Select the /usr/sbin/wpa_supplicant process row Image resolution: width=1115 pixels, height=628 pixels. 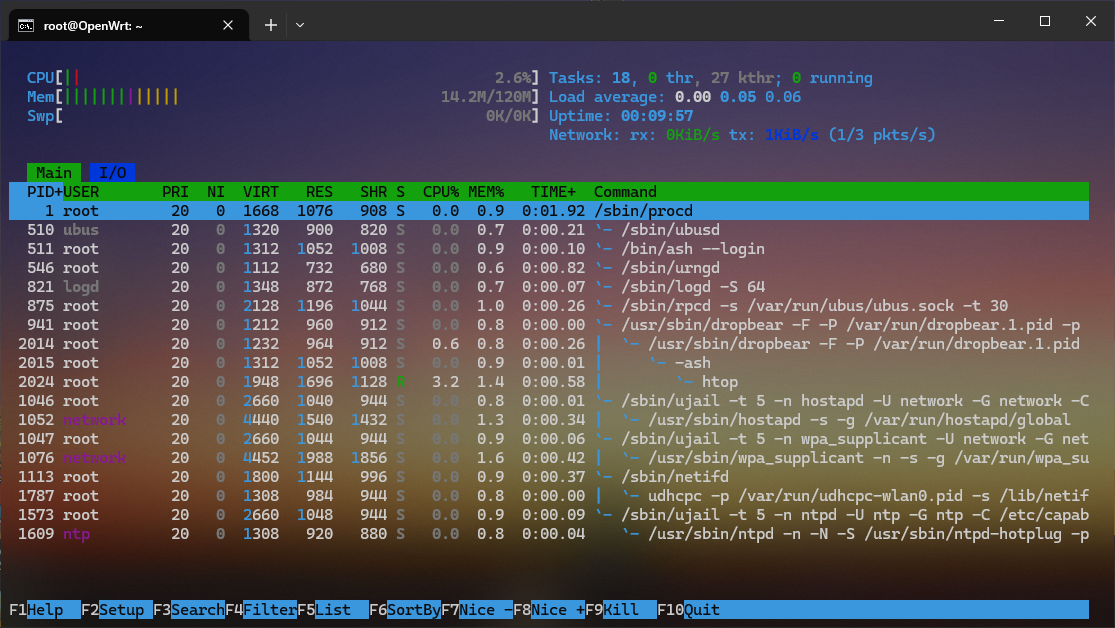[549, 459]
